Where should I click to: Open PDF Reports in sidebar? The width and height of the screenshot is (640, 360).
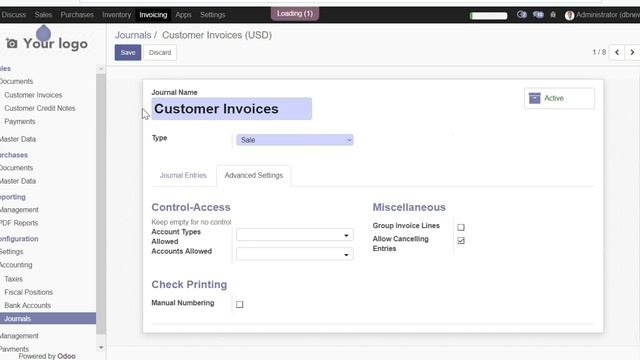(x=19, y=223)
